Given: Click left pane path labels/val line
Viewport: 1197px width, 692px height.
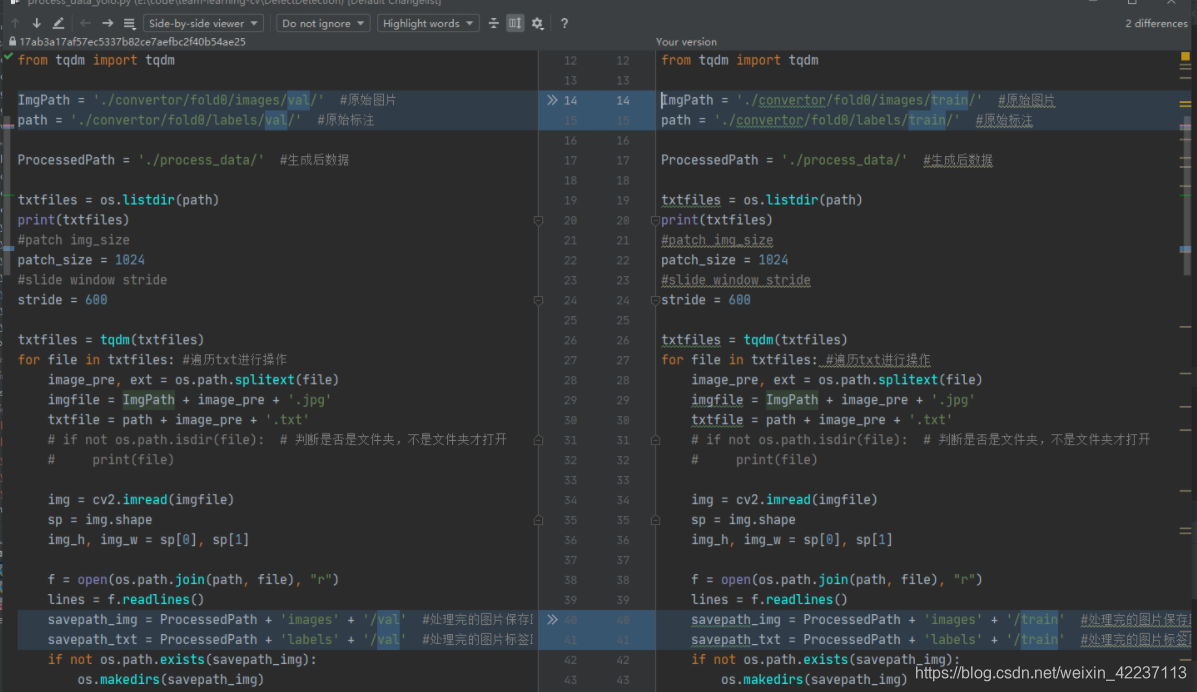Looking at the screenshot, I should (195, 120).
